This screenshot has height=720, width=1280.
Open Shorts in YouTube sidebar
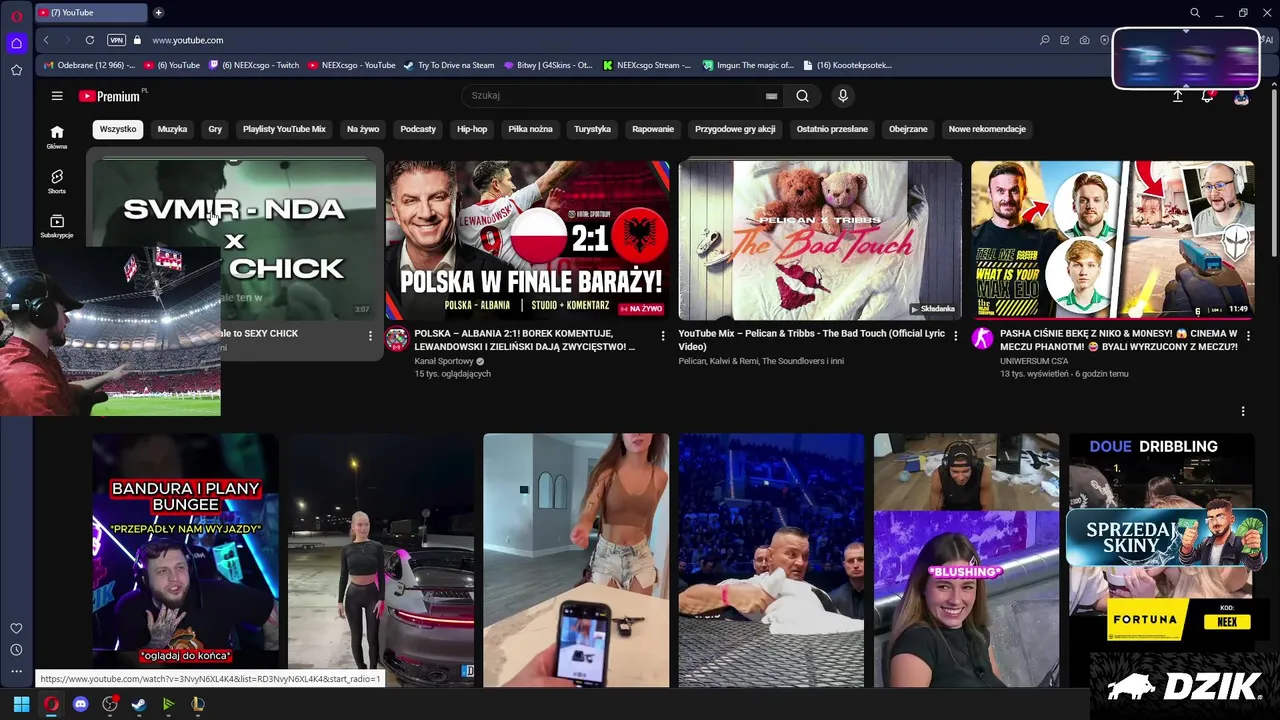(57, 182)
